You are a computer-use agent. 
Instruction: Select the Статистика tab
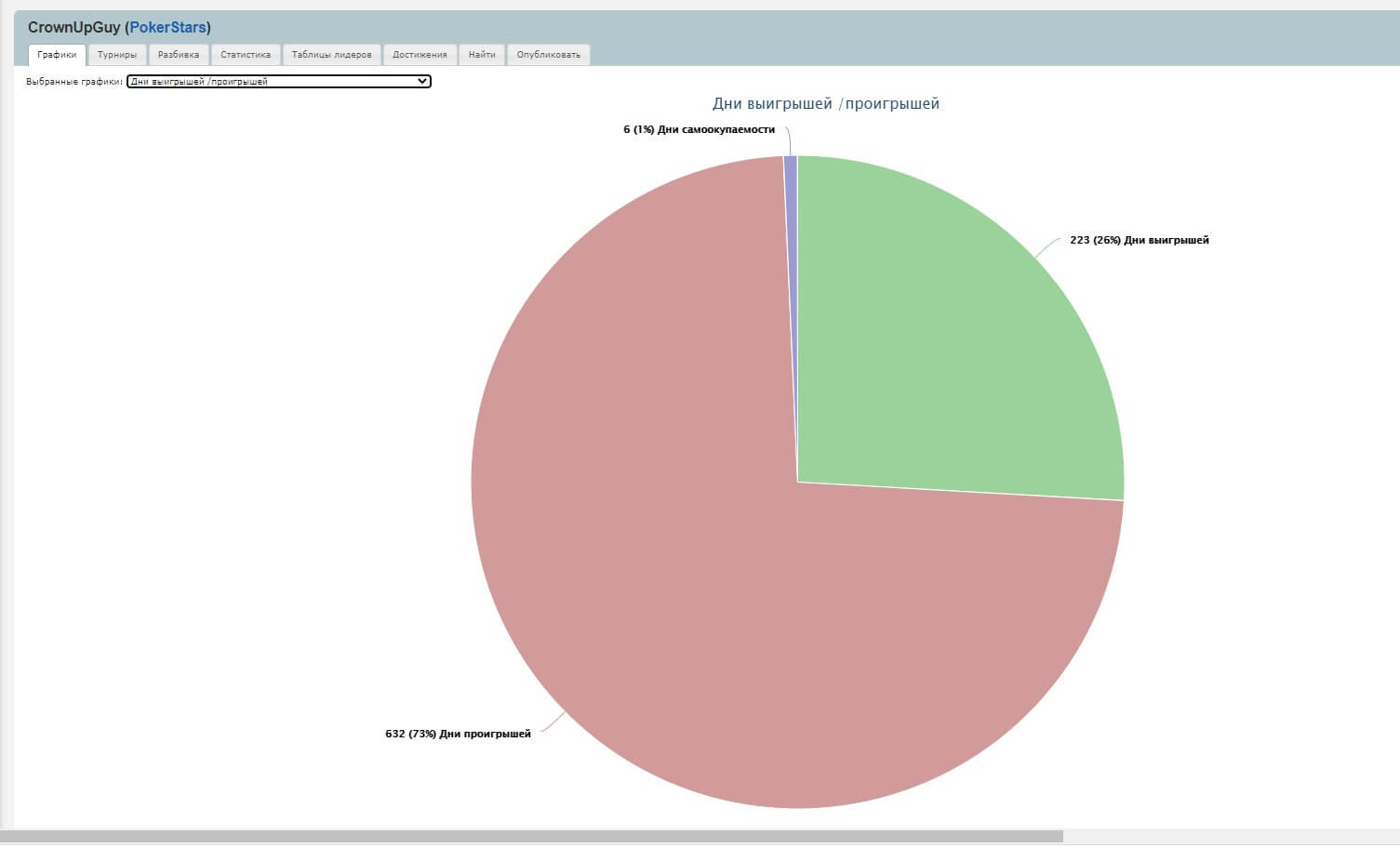coord(246,55)
